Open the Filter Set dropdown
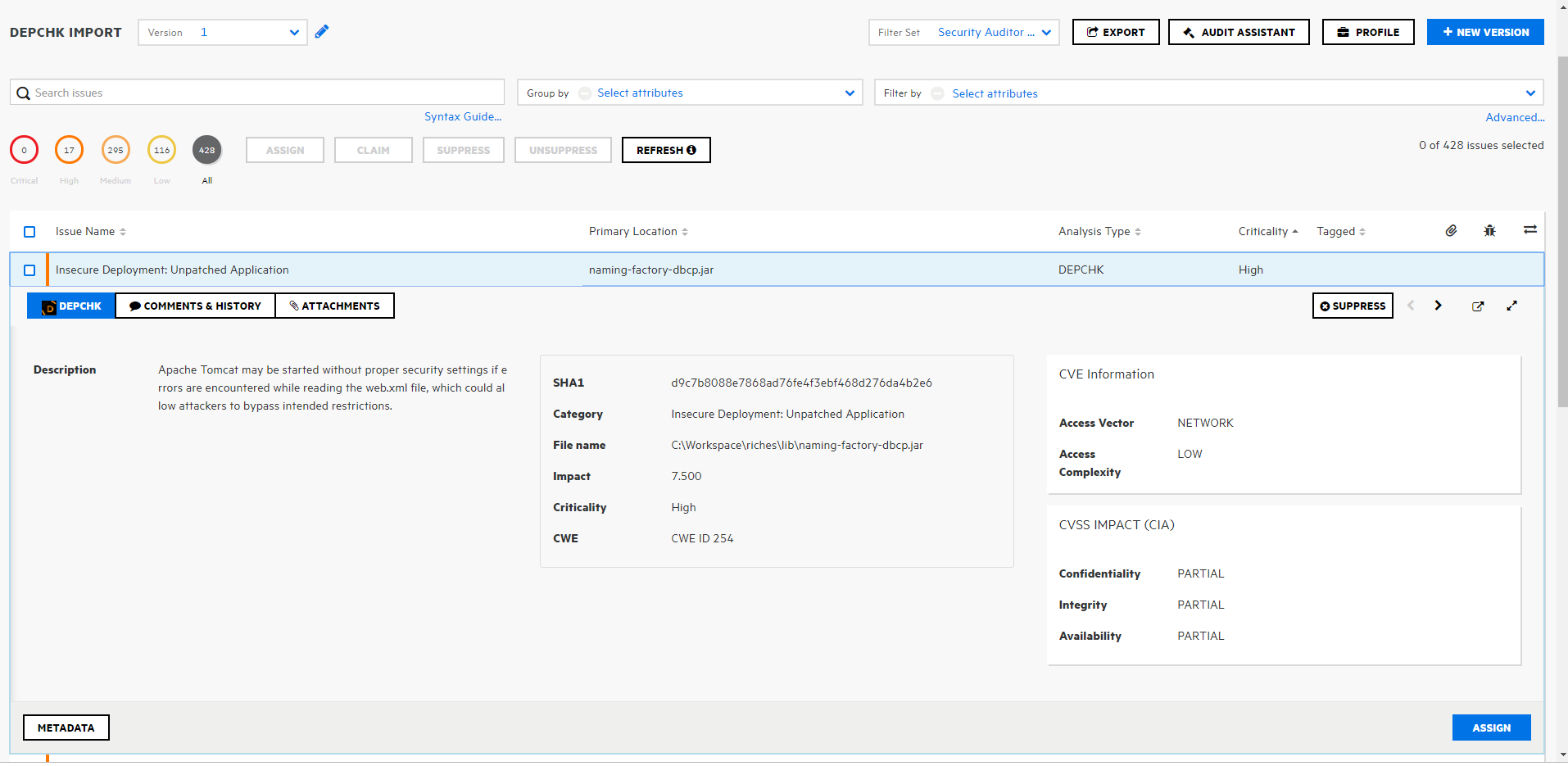The width and height of the screenshot is (1568, 766). (x=964, y=33)
